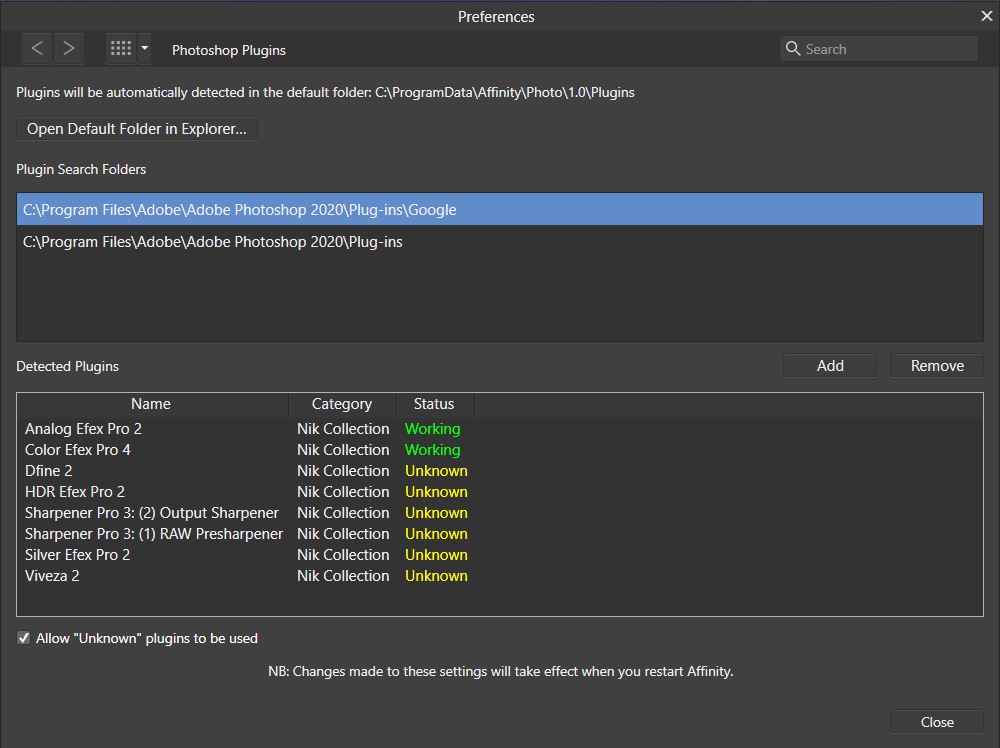Select the Adobe Photoshop 2020\Plug-ins folder
This screenshot has width=1000, height=748.
click(499, 242)
